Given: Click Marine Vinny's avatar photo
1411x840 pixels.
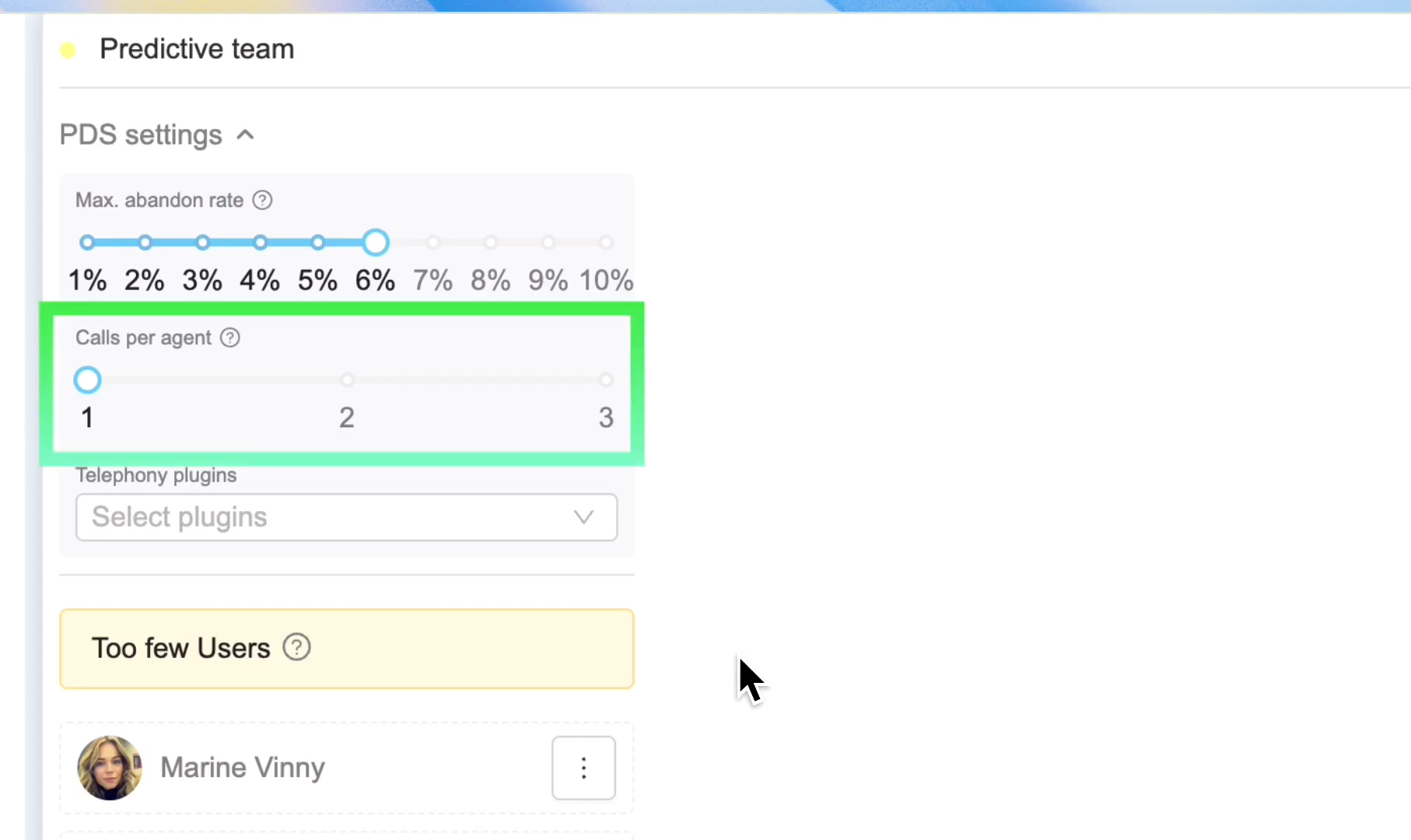Looking at the screenshot, I should tap(110, 768).
